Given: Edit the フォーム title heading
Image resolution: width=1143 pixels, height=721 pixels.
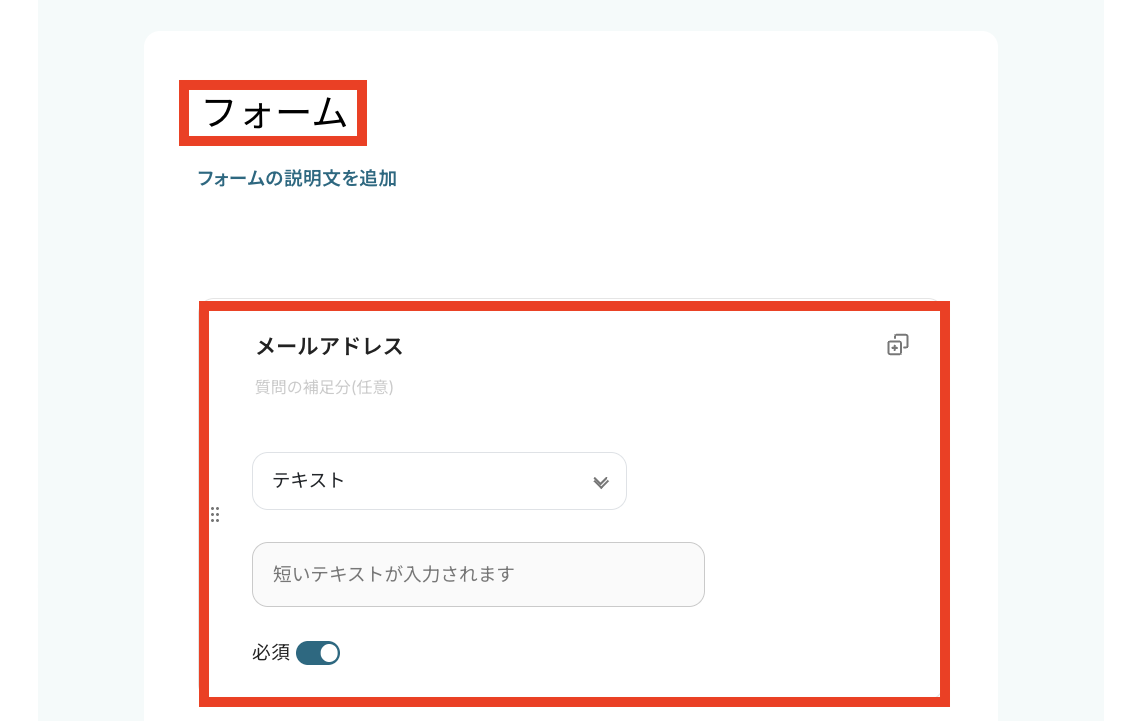Looking at the screenshot, I should point(274,113).
